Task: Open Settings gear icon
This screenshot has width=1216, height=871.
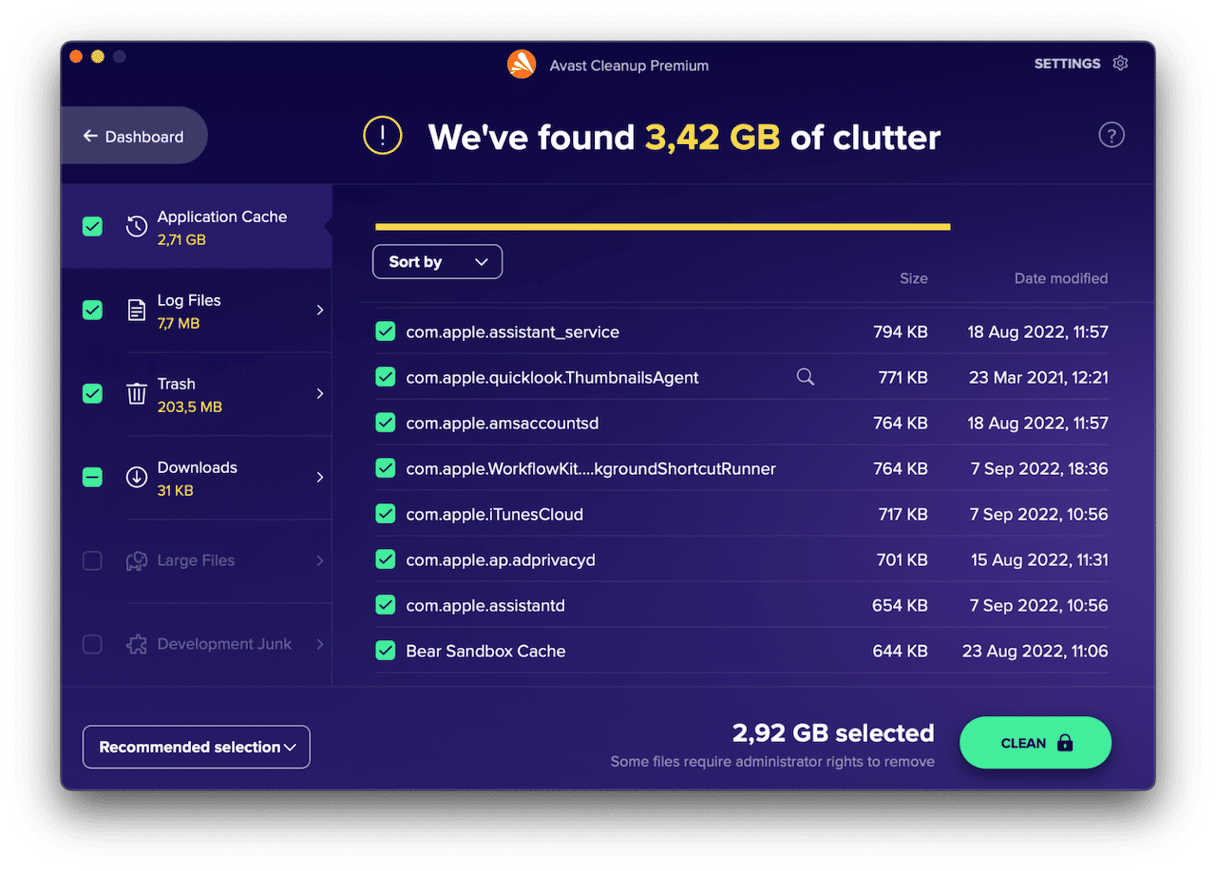Action: coord(1120,64)
